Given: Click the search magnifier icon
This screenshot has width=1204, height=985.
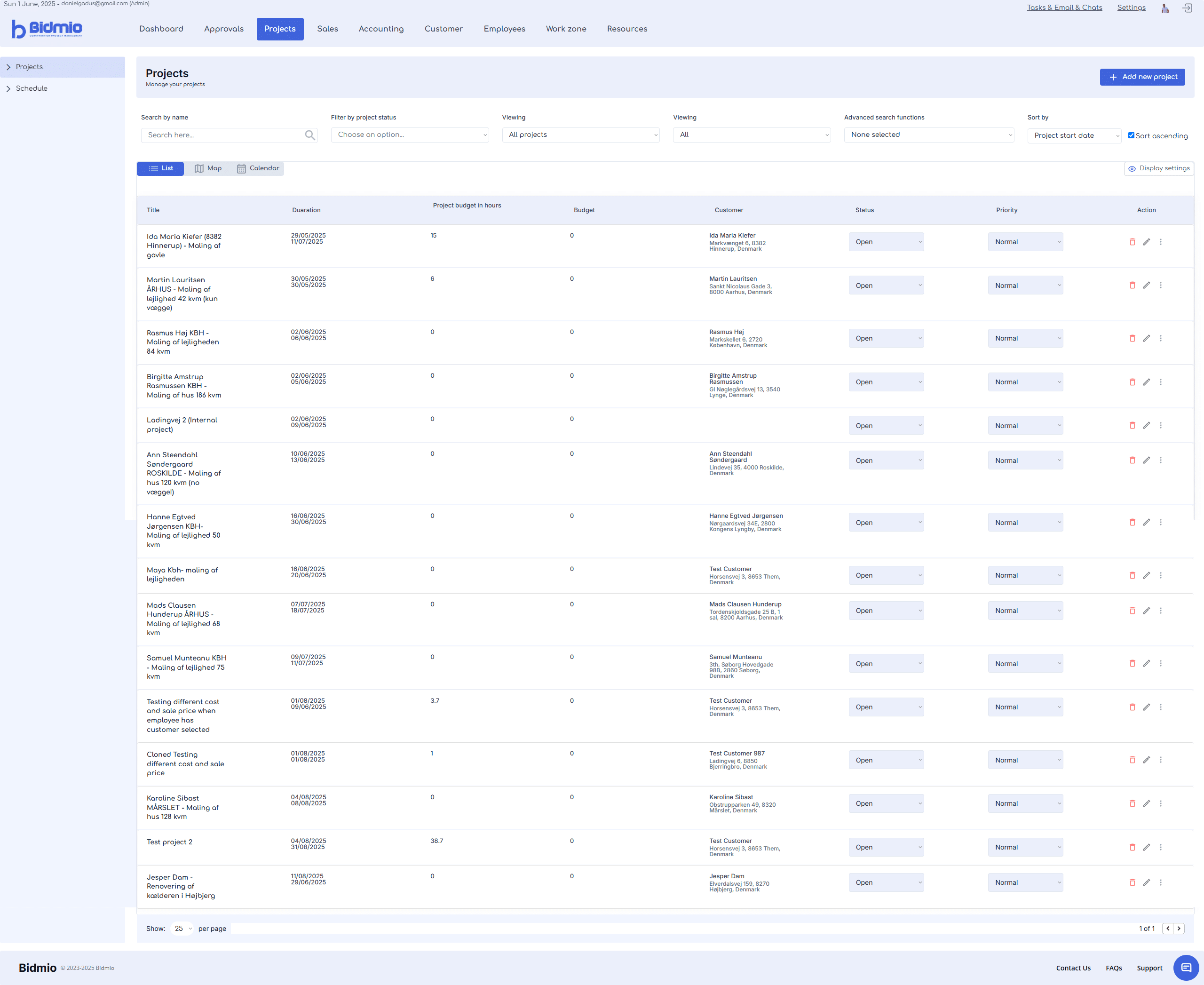Looking at the screenshot, I should pyautogui.click(x=310, y=135).
